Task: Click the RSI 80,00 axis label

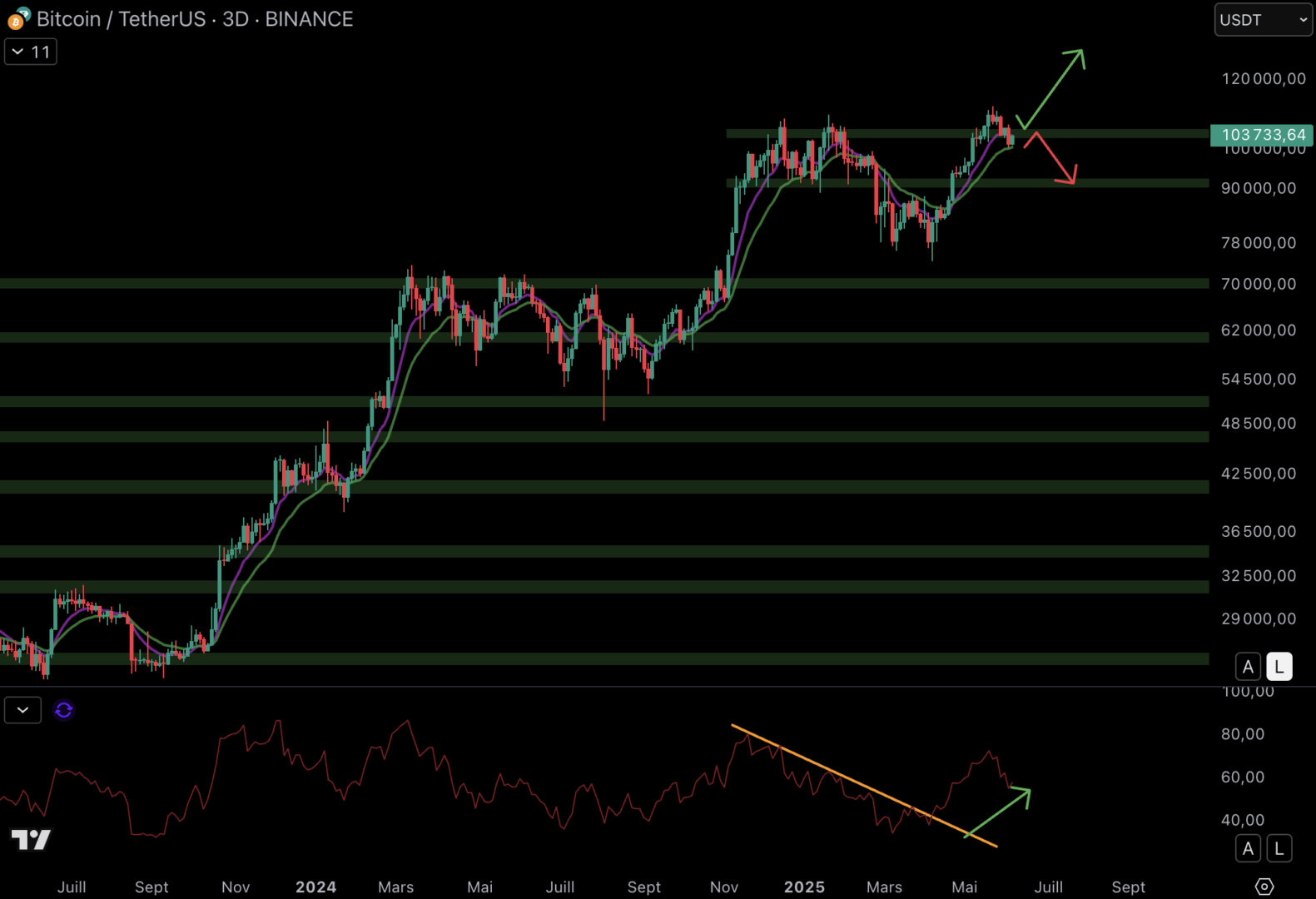Action: coord(1243,734)
